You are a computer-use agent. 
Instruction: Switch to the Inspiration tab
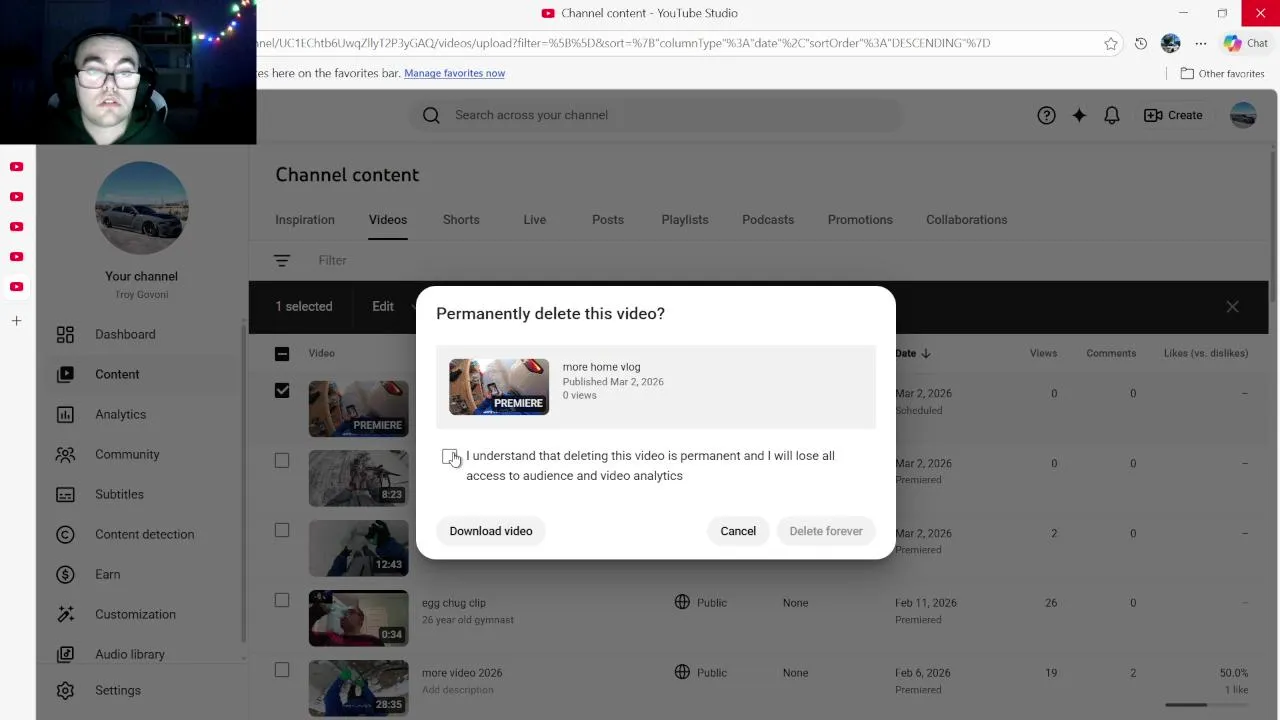(x=305, y=220)
